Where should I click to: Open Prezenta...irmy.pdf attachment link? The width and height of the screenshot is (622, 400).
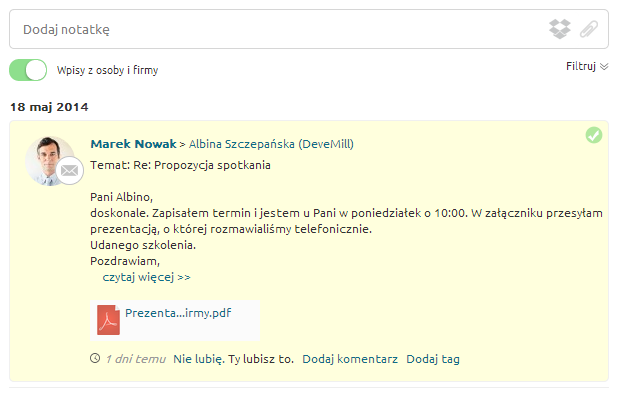178,313
